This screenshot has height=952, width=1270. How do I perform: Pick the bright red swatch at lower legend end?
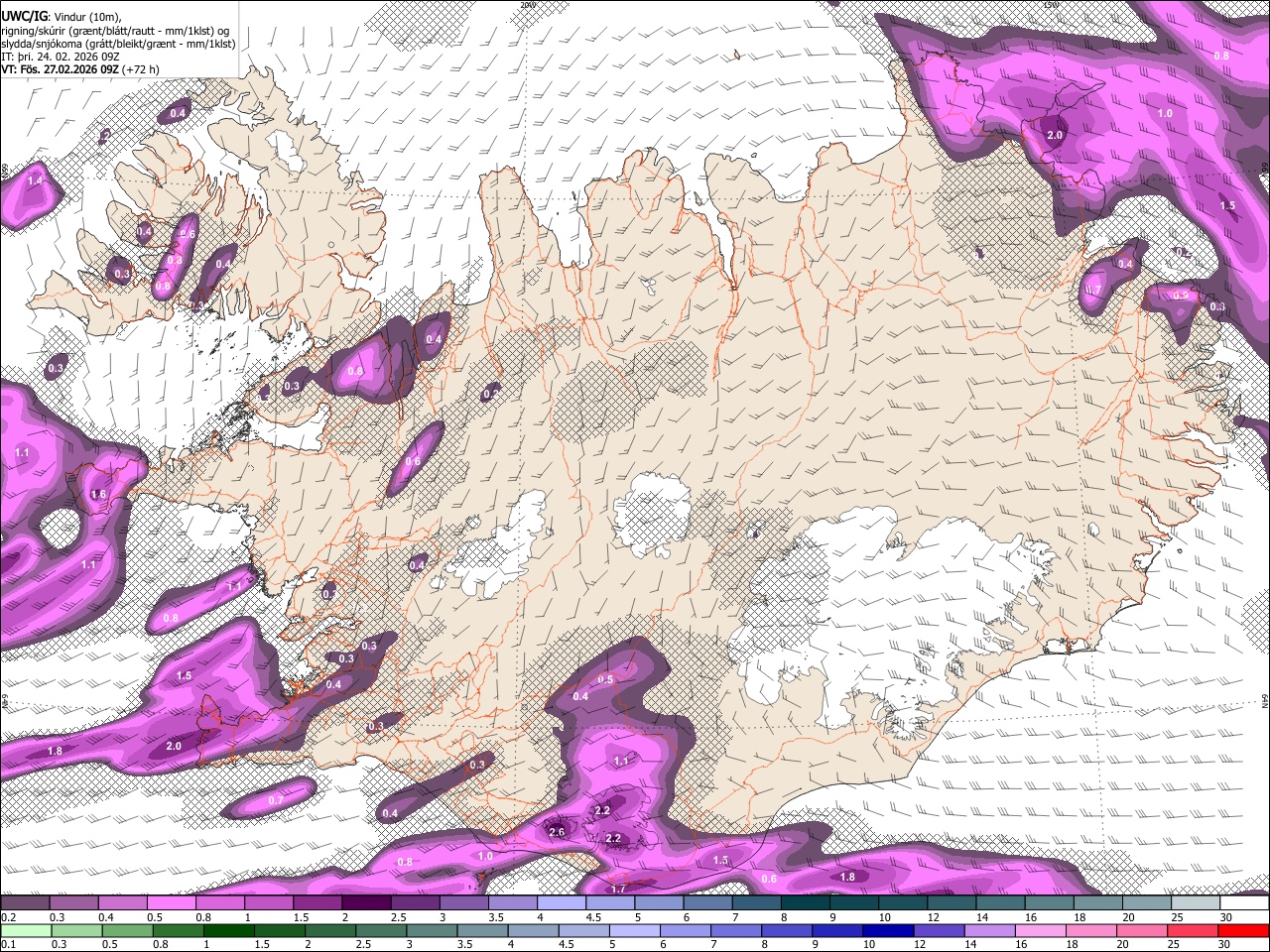tap(1244, 930)
